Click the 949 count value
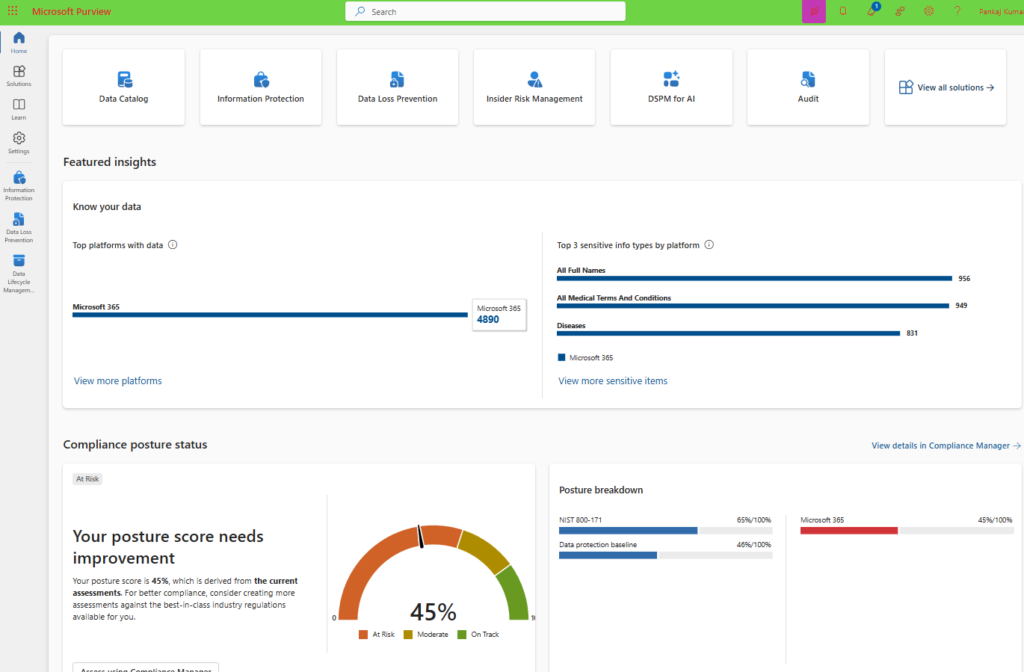The height and width of the screenshot is (672, 1024). [x=961, y=306]
